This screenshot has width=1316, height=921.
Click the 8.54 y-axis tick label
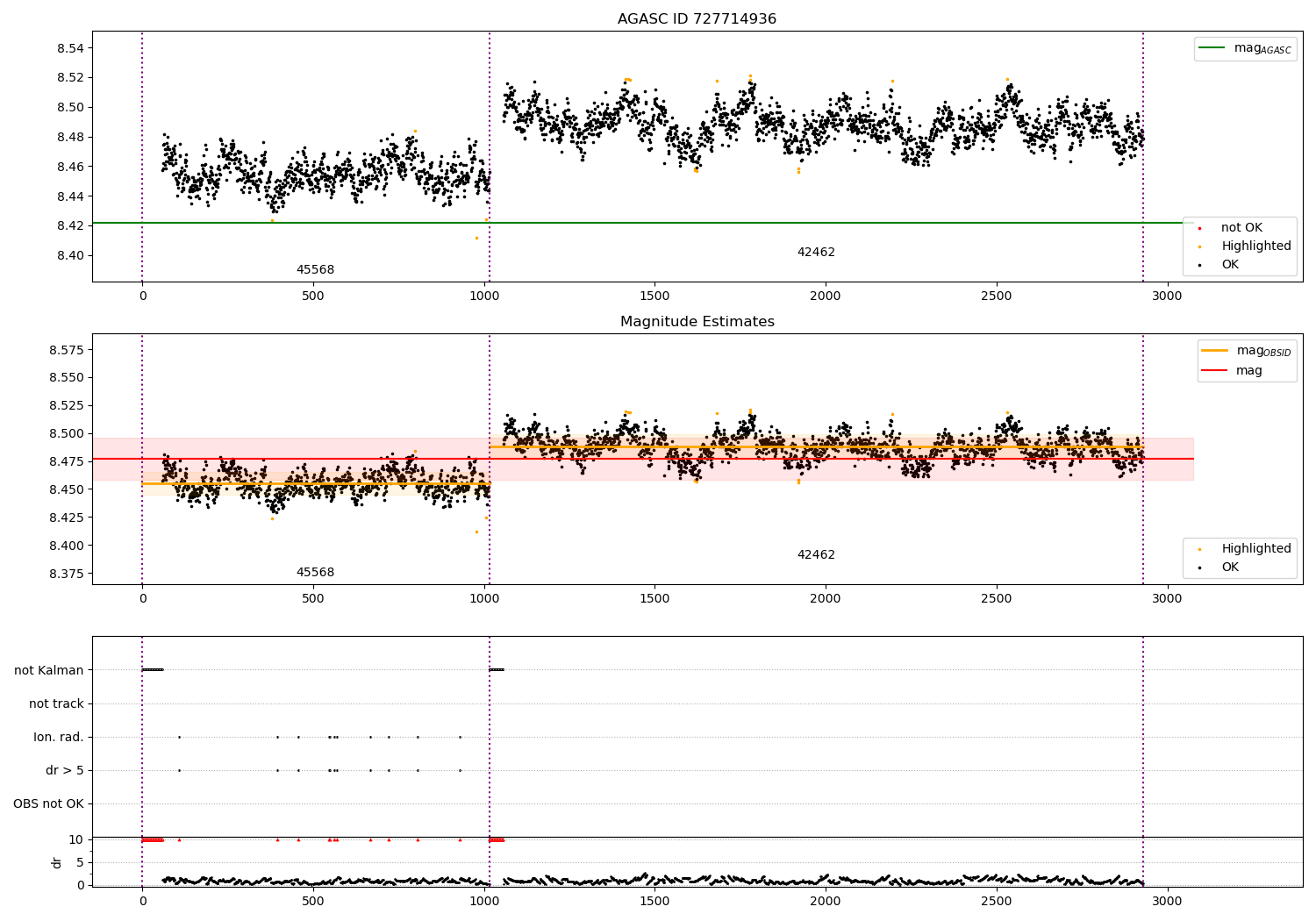click(x=70, y=48)
